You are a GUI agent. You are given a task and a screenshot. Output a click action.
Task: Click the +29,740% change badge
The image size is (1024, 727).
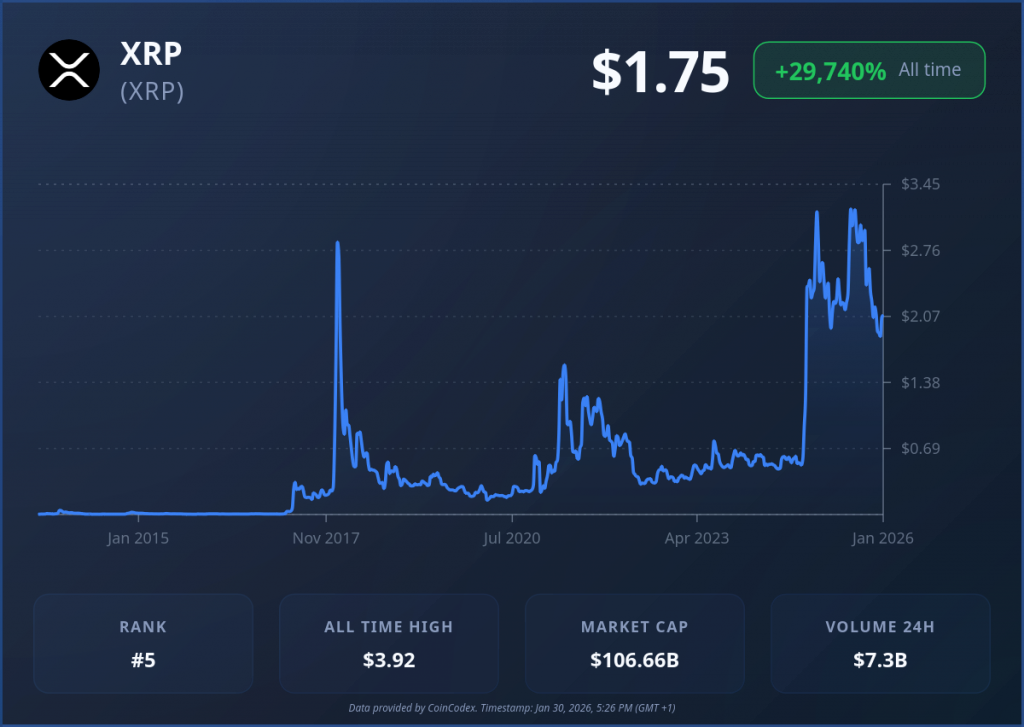pyautogui.click(x=830, y=70)
